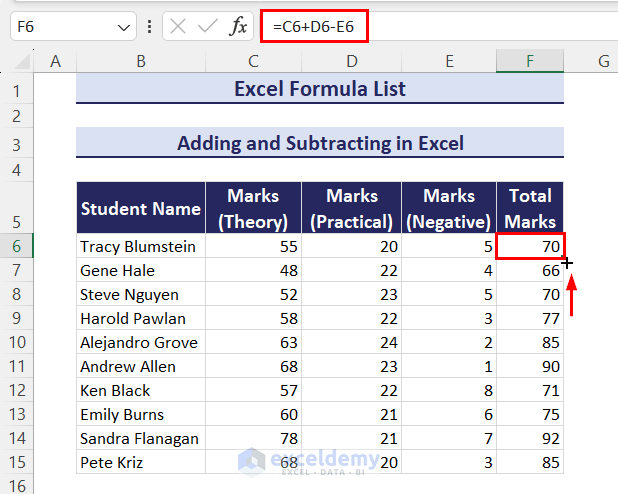Select Gene Hale's total marks 66

click(x=530, y=270)
